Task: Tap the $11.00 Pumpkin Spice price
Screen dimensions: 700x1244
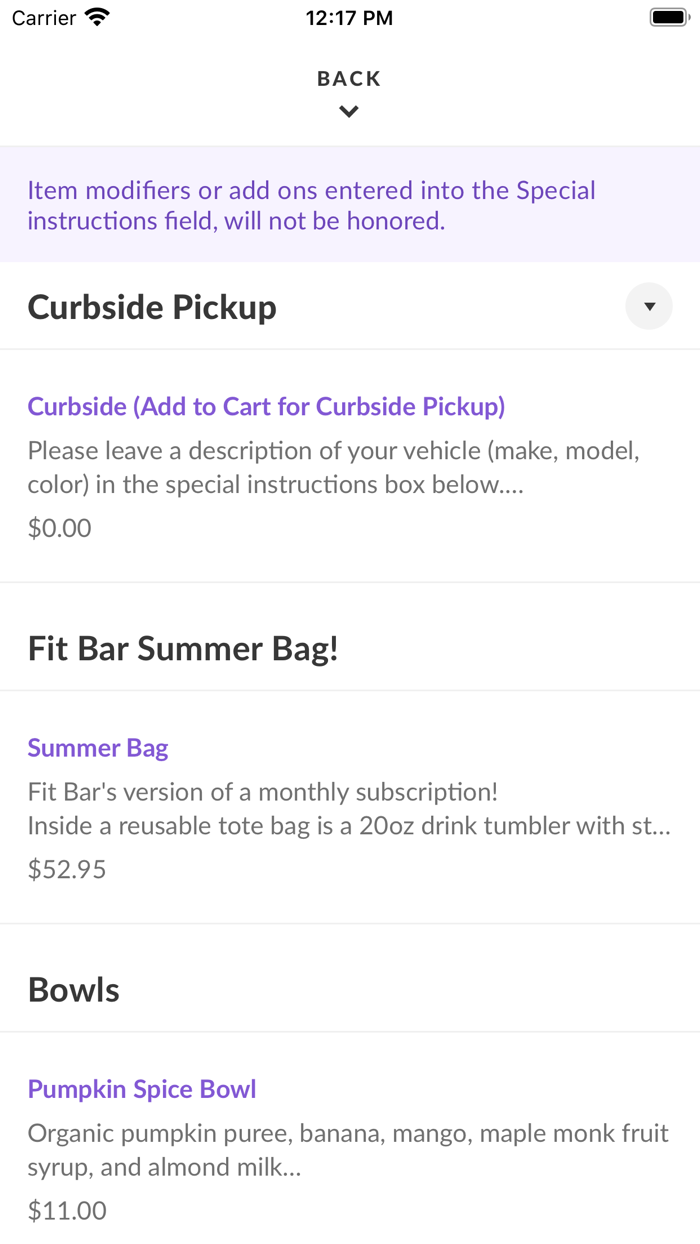Action: [x=66, y=1210]
